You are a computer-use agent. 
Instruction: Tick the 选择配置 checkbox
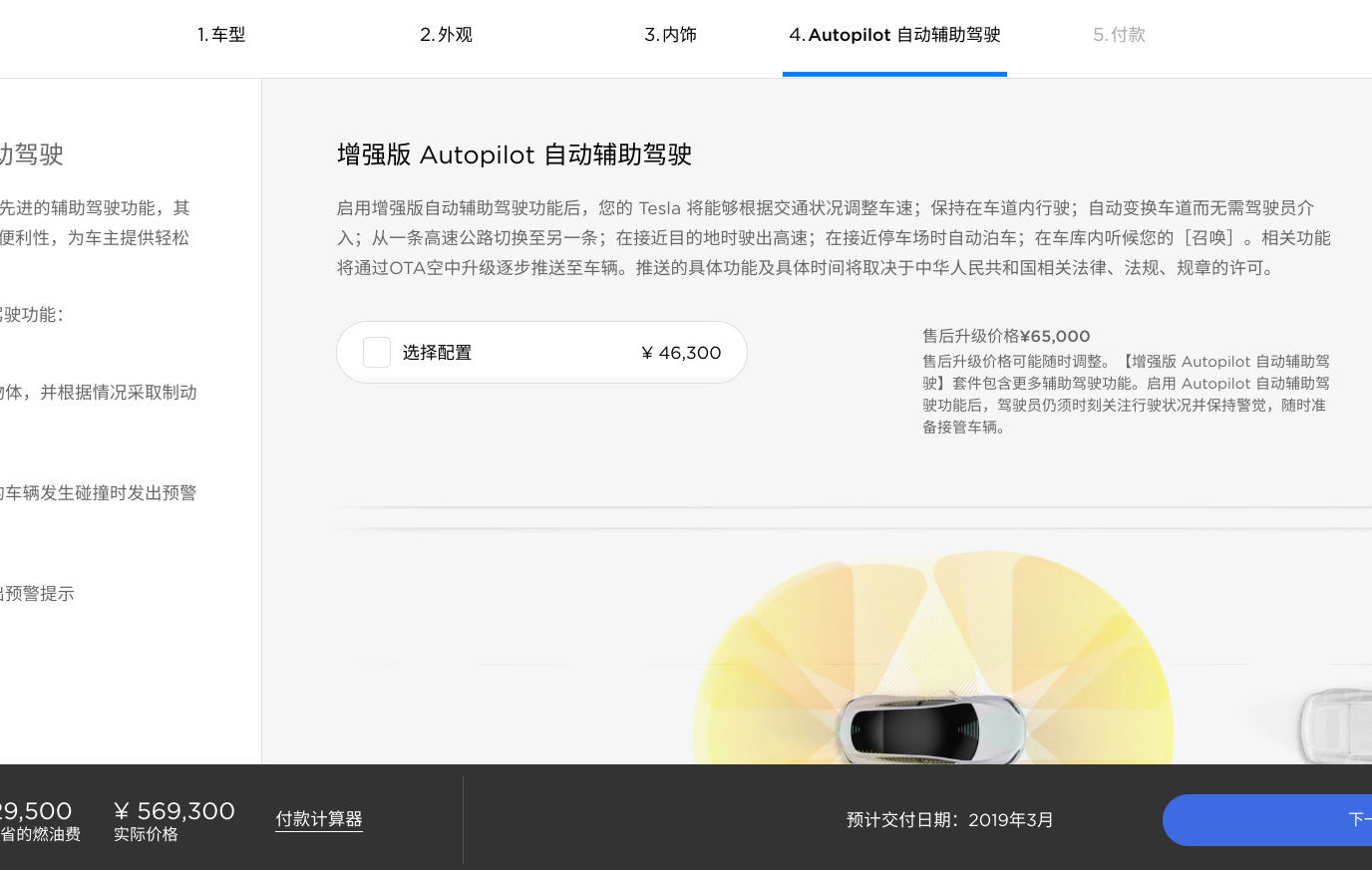click(x=377, y=352)
